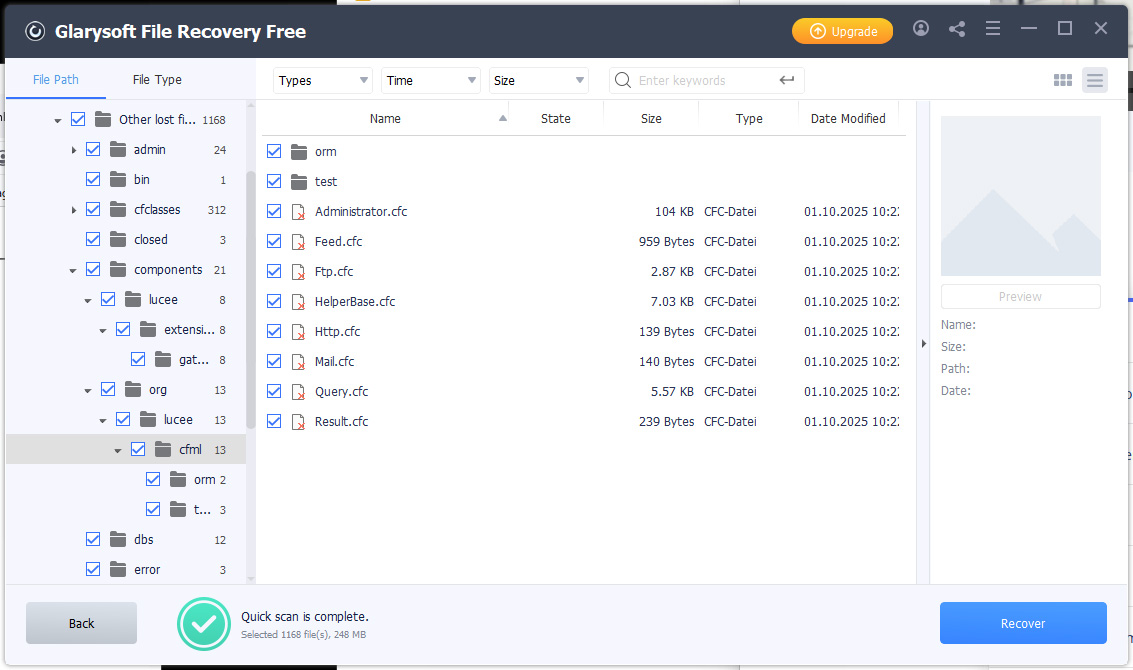Switch to the File Type tab
Viewport: 1133px width, 670px height.
point(157,80)
